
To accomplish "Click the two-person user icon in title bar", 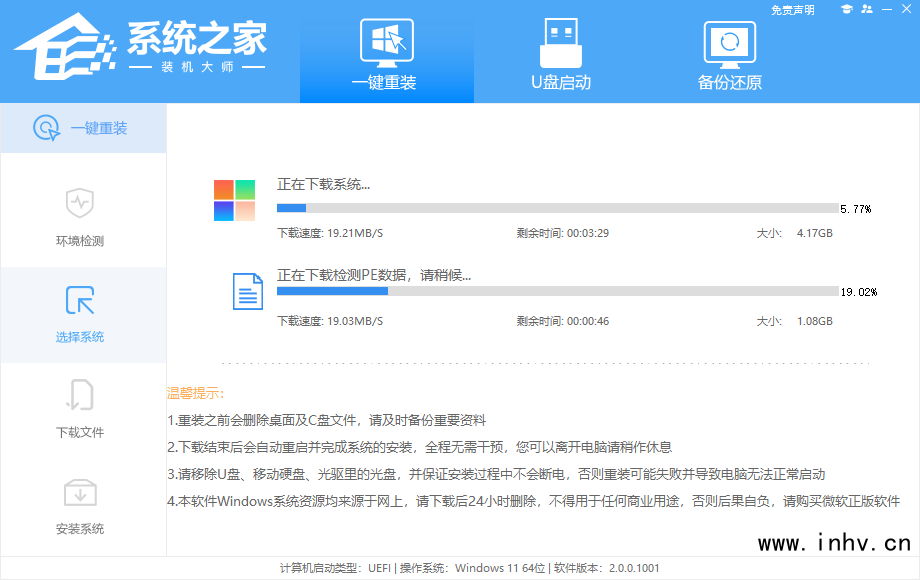I will 867,9.
